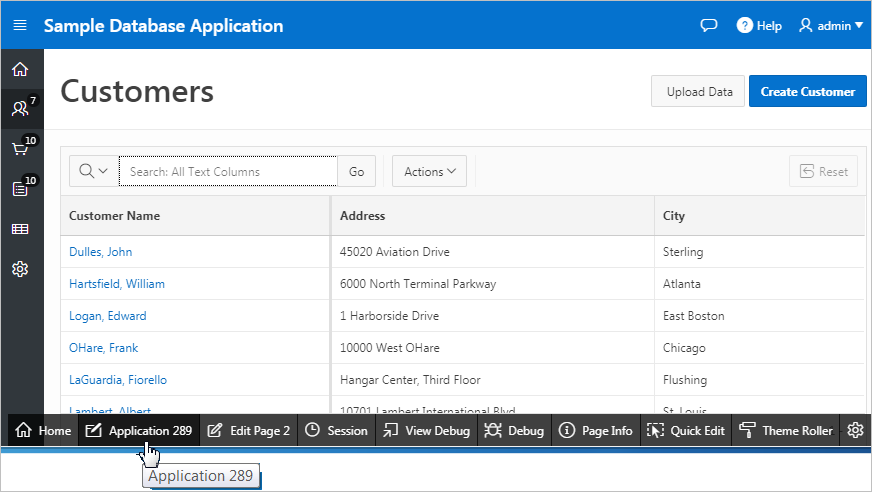Expand the search column selector dropdown
872x492 pixels.
click(x=93, y=172)
